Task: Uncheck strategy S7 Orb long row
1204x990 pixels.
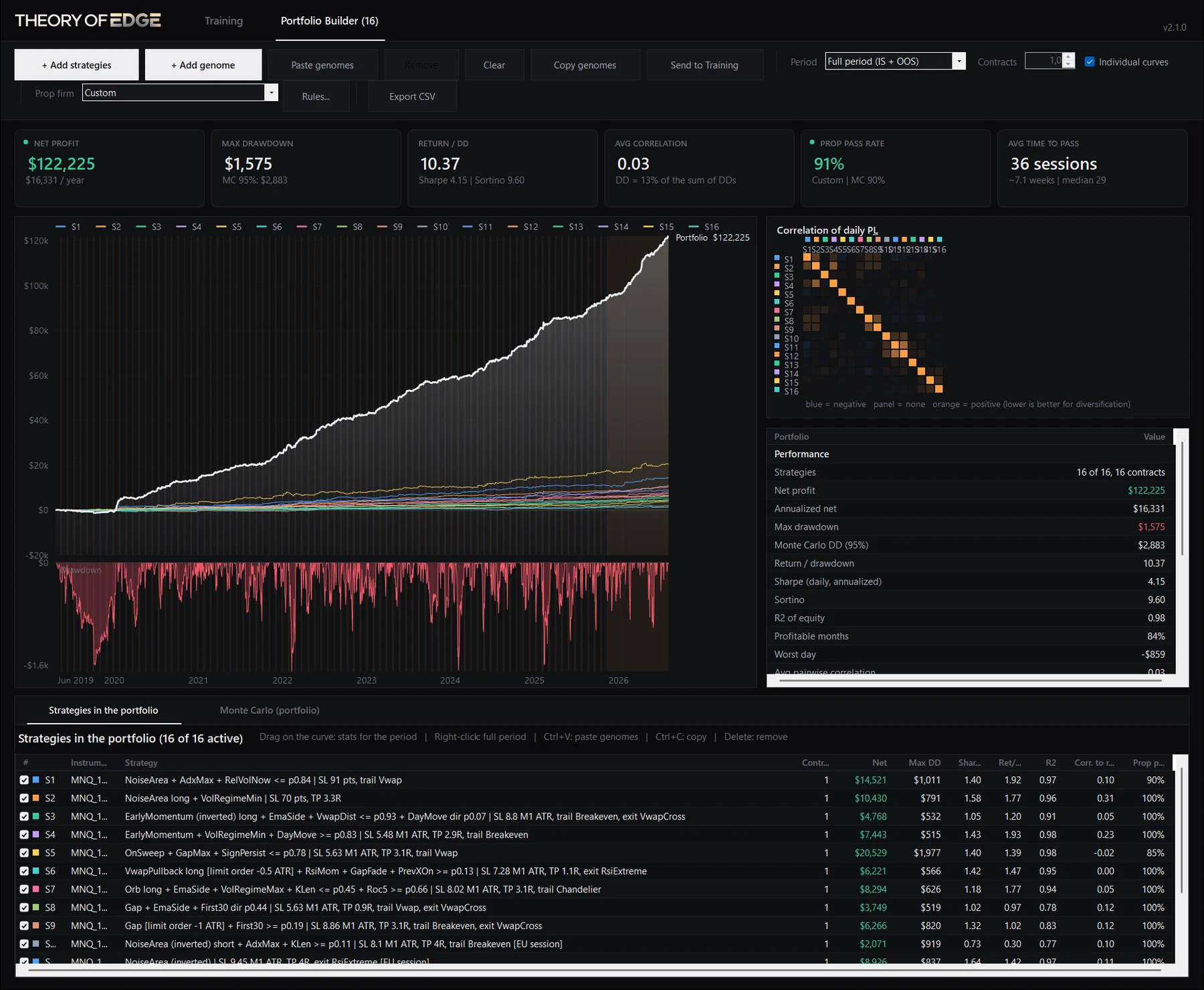Action: point(24,889)
